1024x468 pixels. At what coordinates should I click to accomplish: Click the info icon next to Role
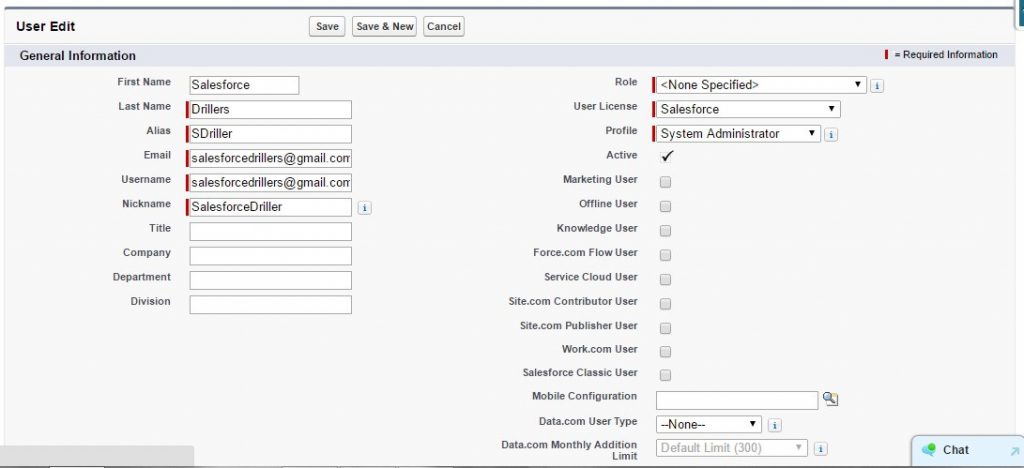click(877, 86)
